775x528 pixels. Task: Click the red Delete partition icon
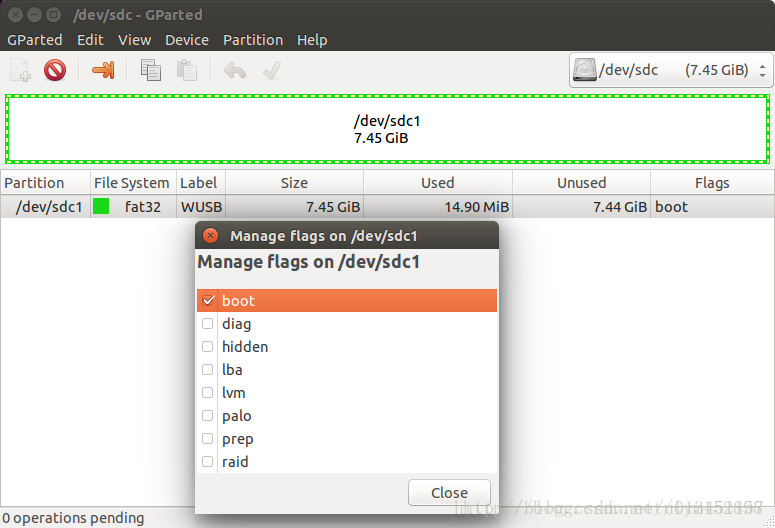(55, 70)
